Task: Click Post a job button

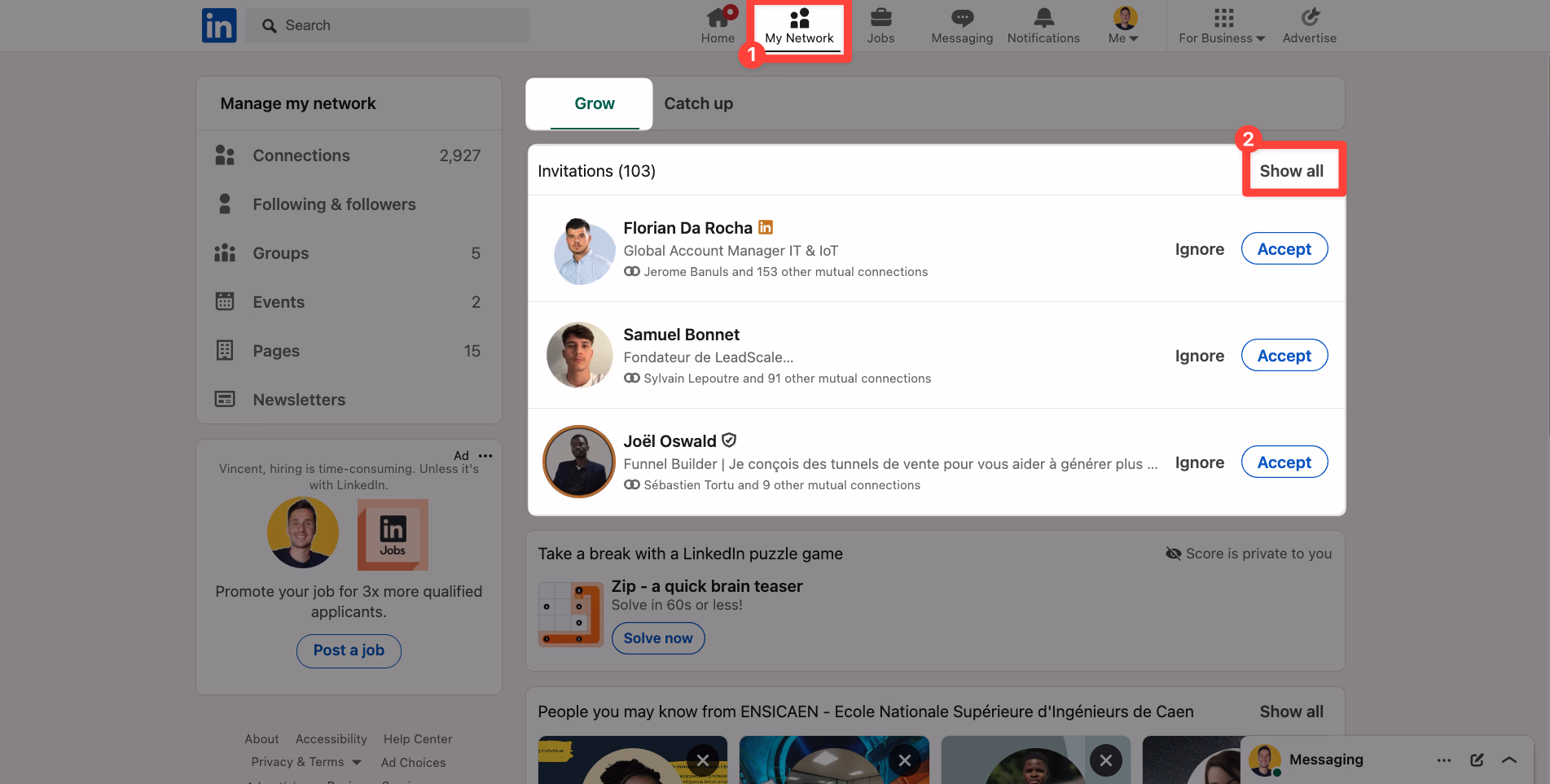Action: [349, 650]
